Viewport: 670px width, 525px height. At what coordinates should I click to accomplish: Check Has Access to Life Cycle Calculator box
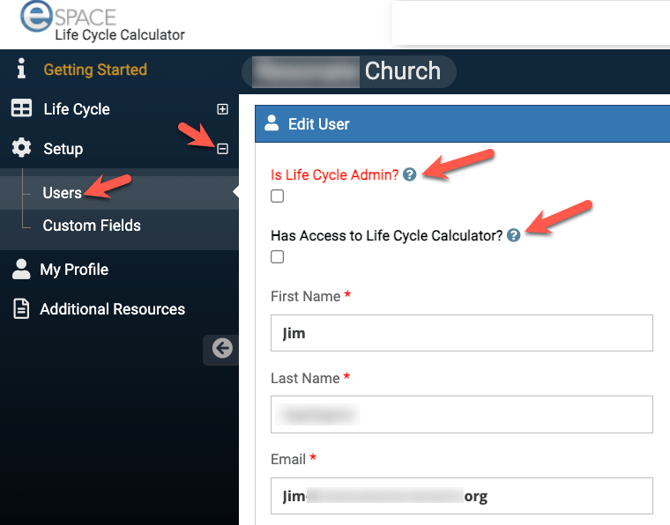278,257
